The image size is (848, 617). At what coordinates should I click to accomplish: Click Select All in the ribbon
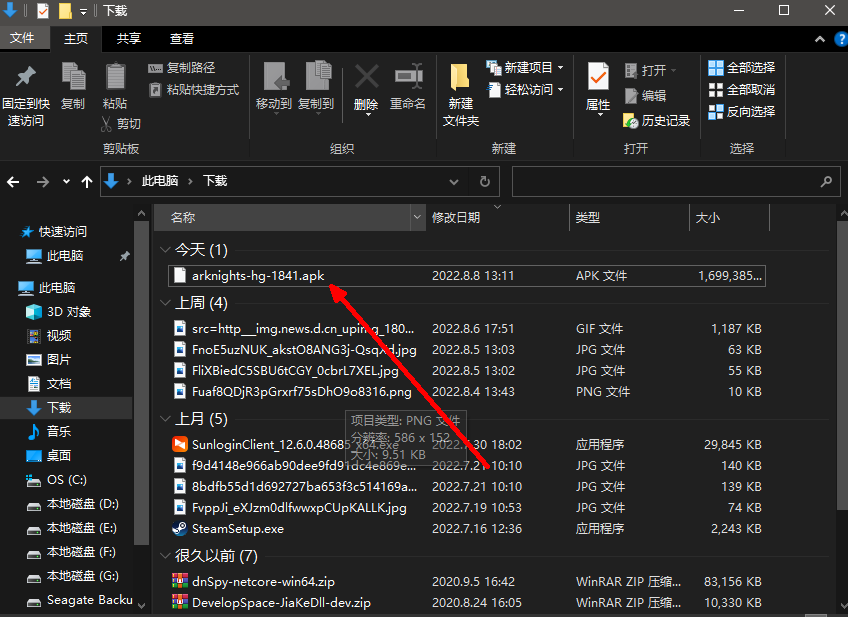[741, 67]
